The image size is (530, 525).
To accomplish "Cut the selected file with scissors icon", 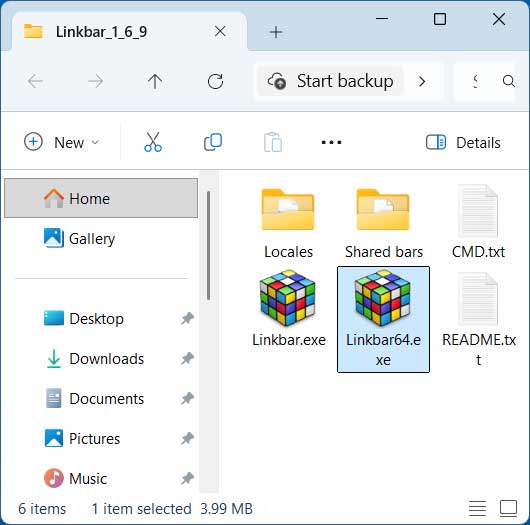I will point(153,142).
